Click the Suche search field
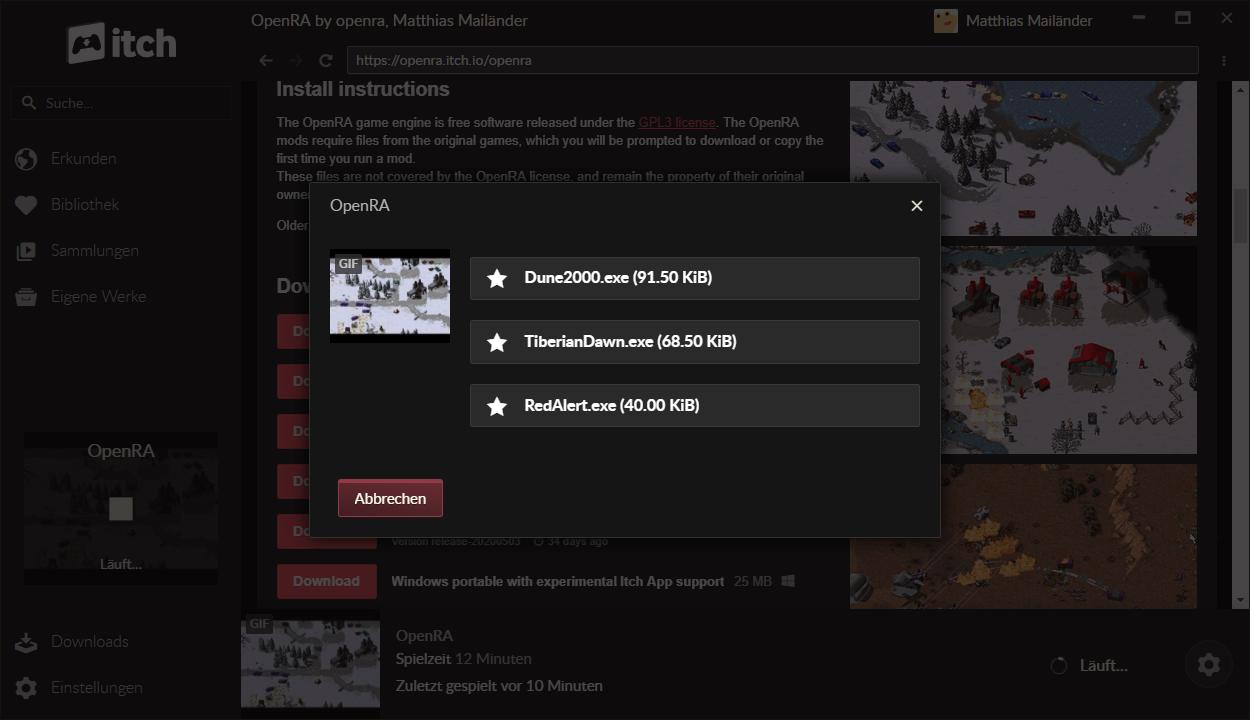Screen dimensions: 1250x720 tap(120, 102)
